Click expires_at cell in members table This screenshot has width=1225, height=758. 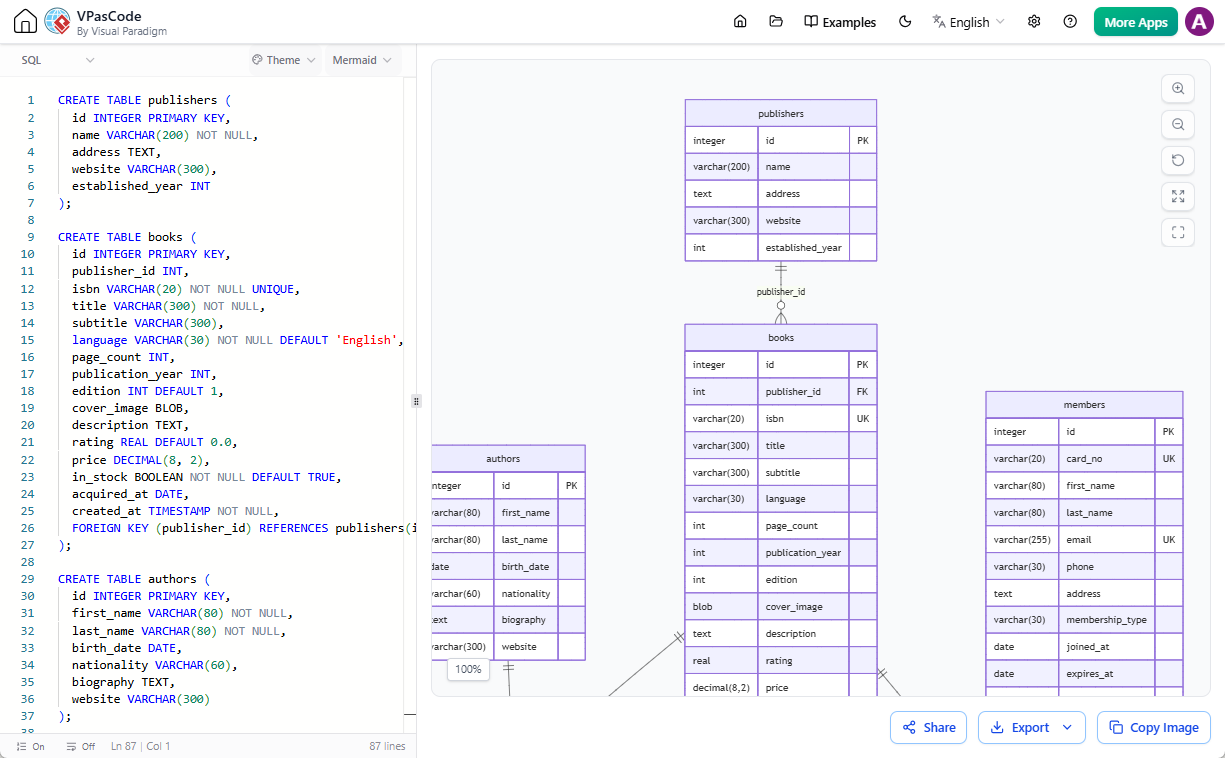click(x=1107, y=673)
